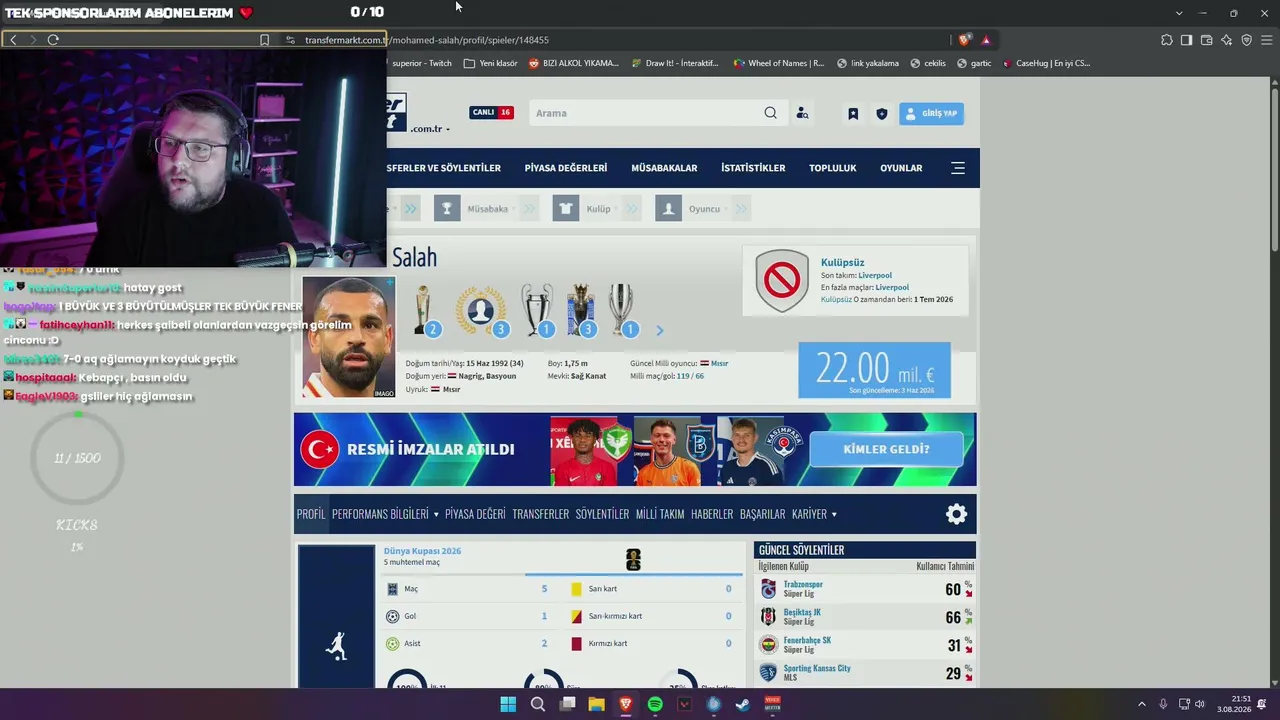Click the Champions League trophy icon
This screenshot has height=720, width=1280.
[x=537, y=310]
